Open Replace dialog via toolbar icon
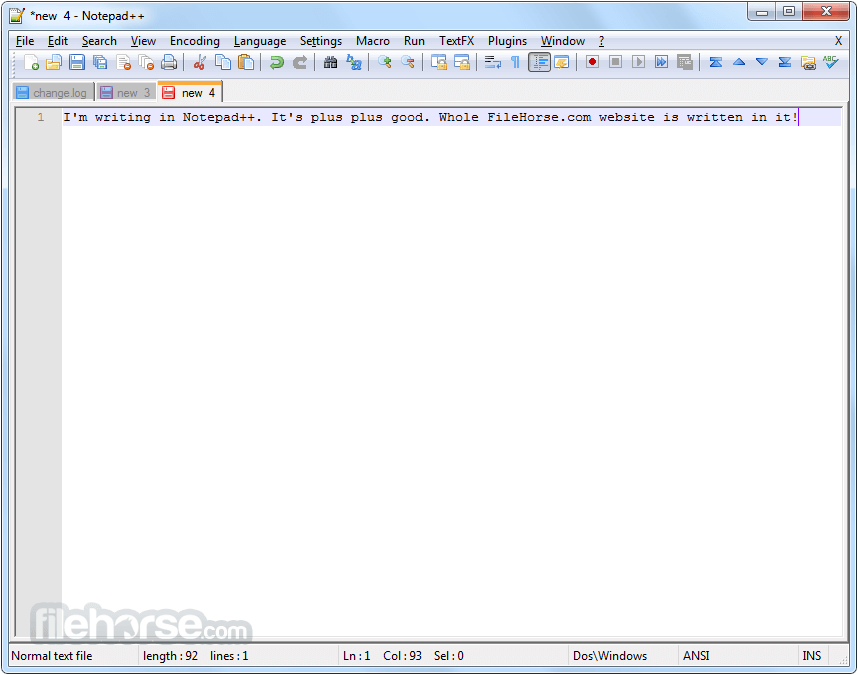Image resolution: width=858 pixels, height=675 pixels. 354,62
